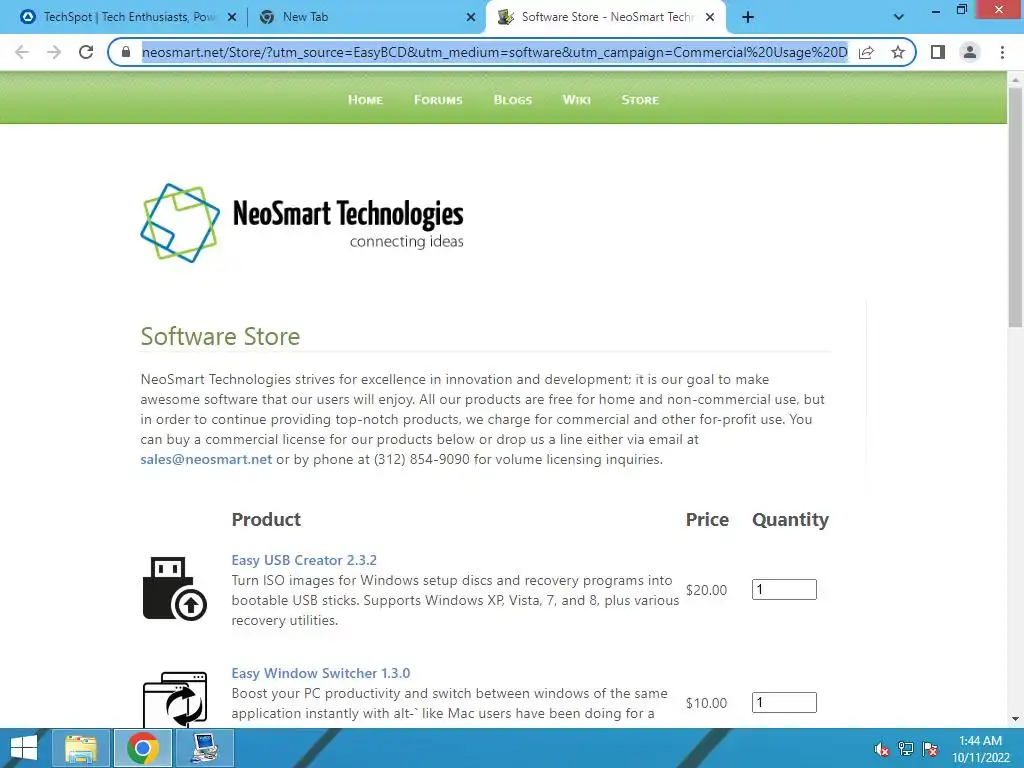Select the Software Store tab
Image resolution: width=1024 pixels, height=768 pixels.
point(606,18)
